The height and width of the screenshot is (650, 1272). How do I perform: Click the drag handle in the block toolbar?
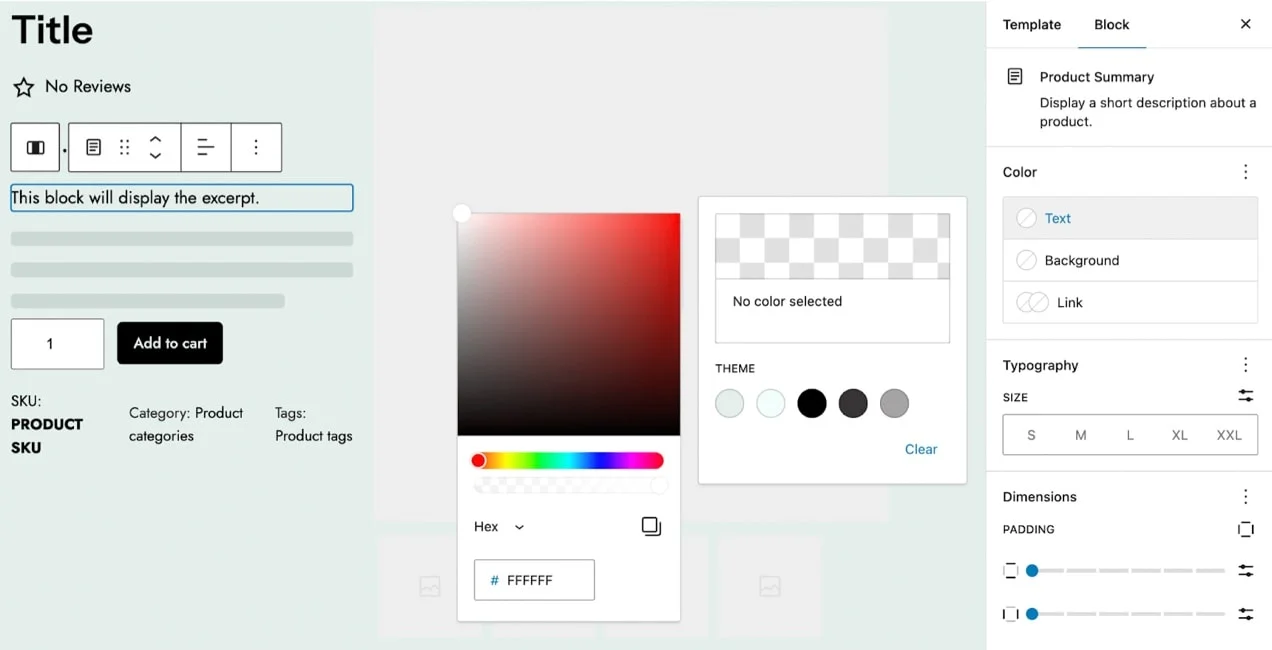[x=124, y=147]
